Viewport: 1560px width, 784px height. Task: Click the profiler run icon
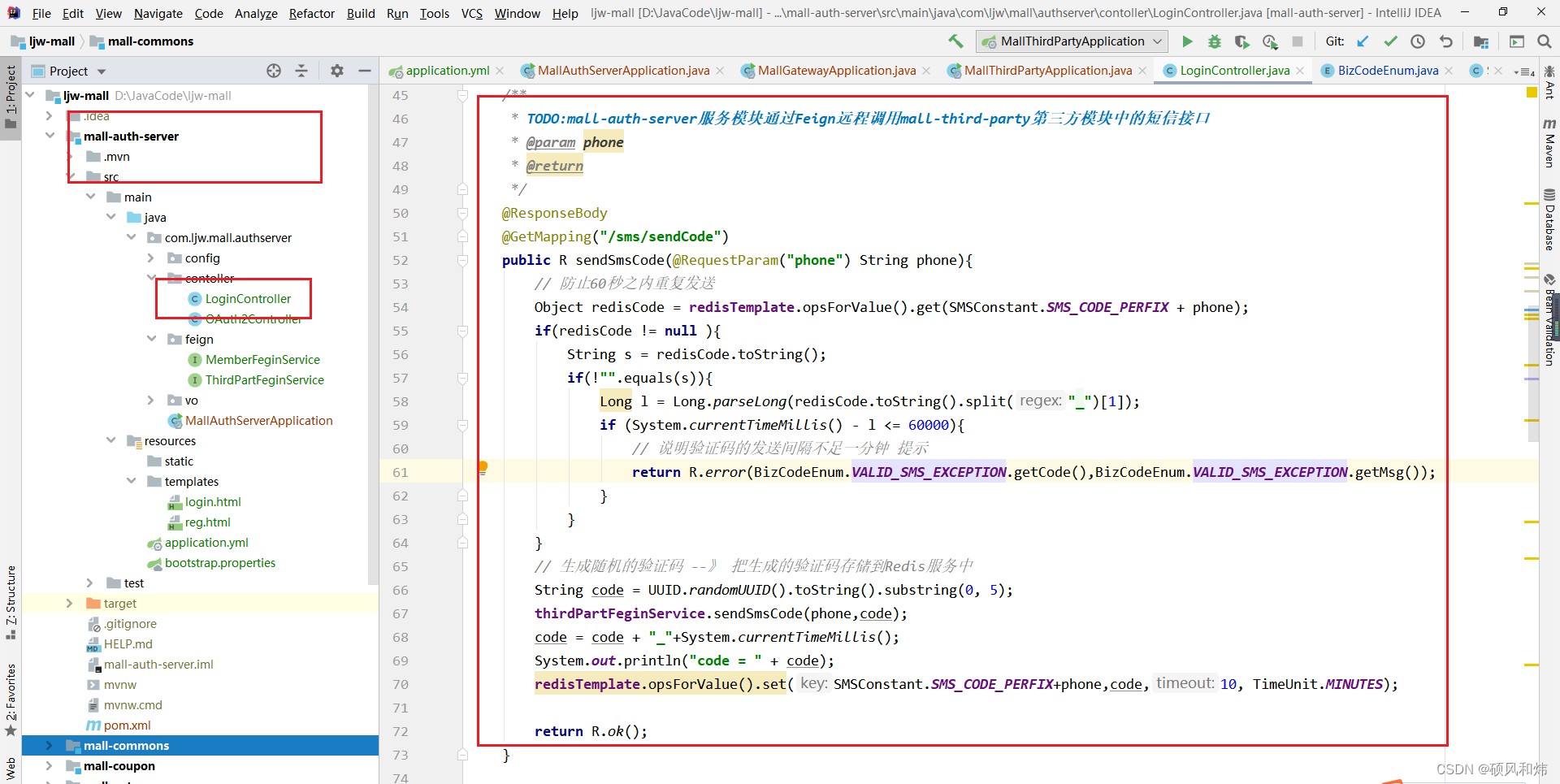[1270, 41]
